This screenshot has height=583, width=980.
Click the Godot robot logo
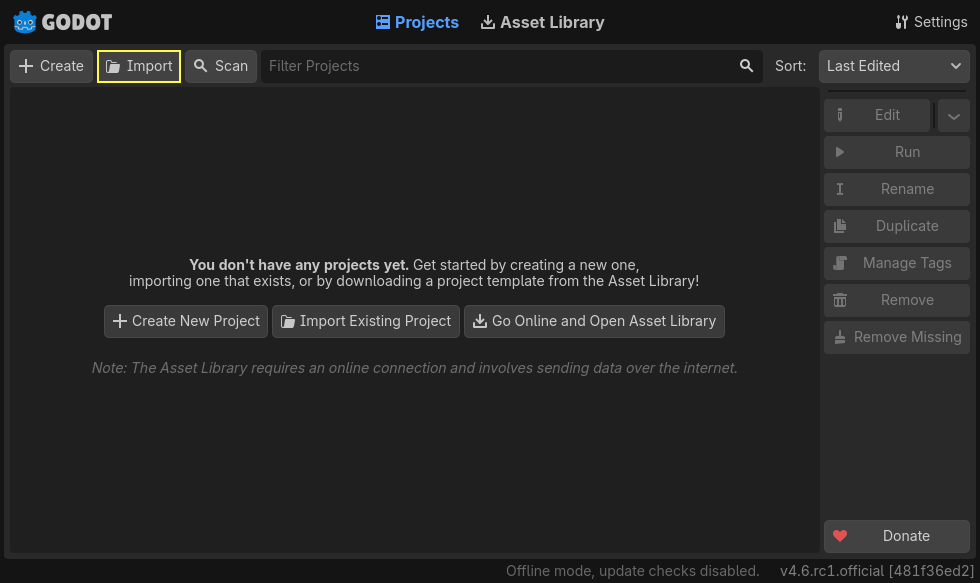click(23, 21)
